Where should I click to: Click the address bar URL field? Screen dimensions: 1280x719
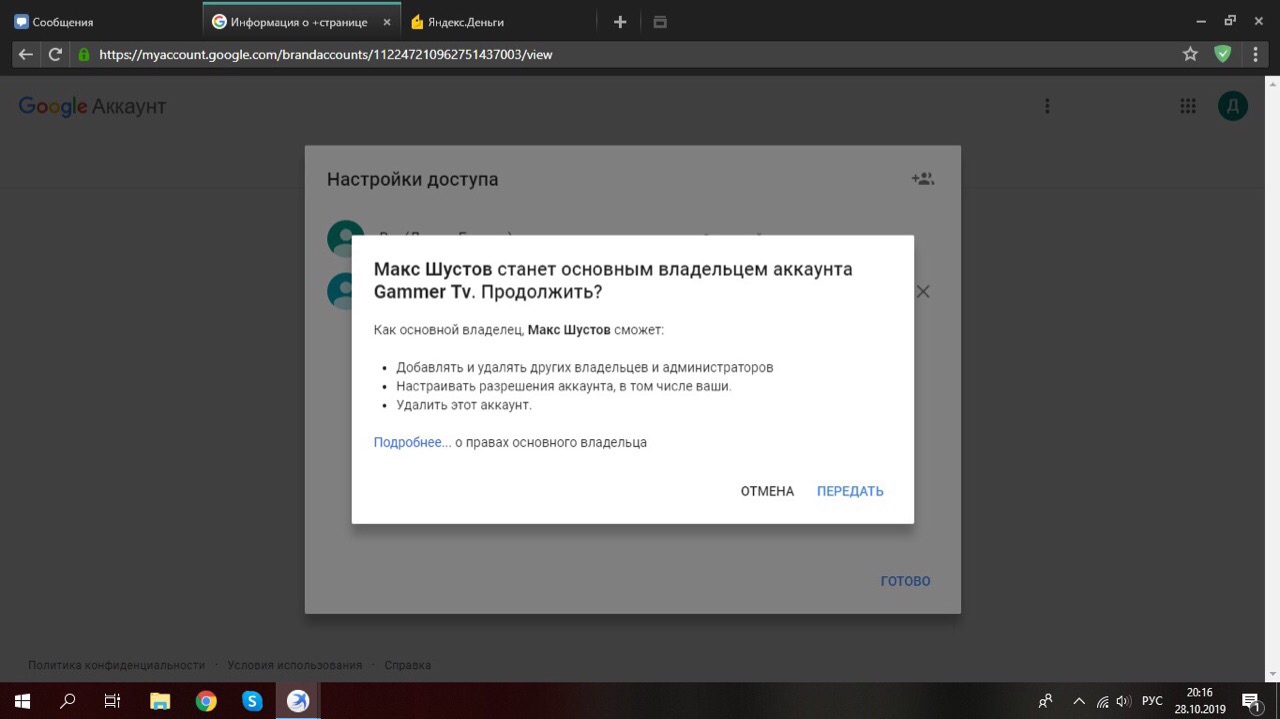pos(600,54)
